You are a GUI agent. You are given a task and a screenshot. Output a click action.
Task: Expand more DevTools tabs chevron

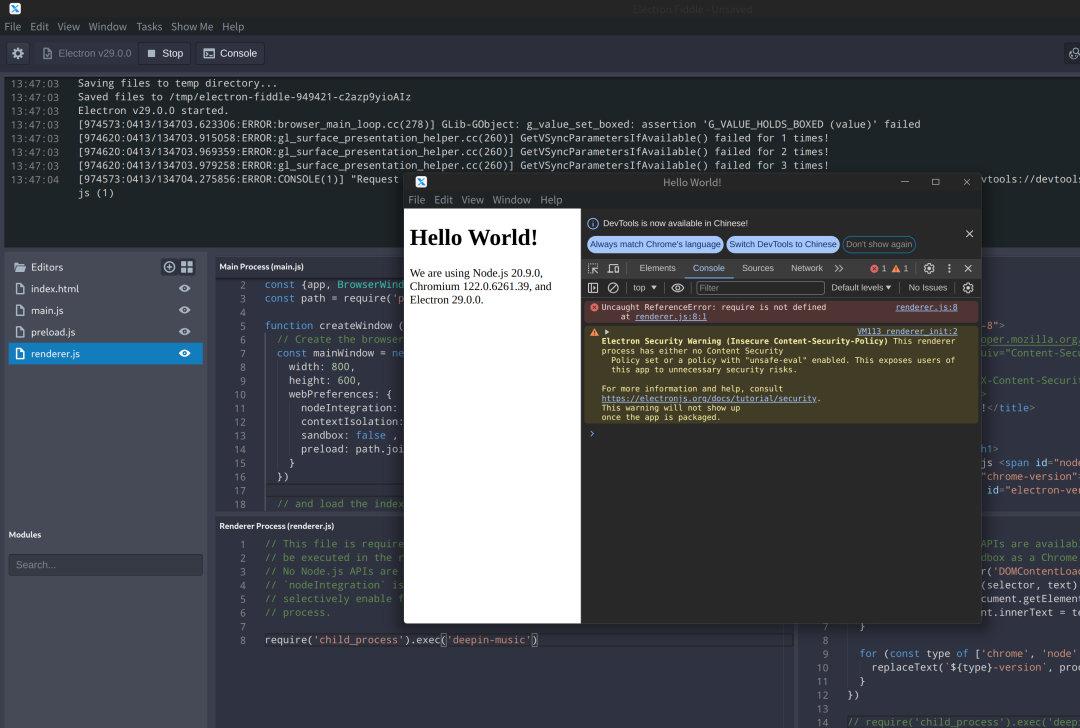point(838,268)
